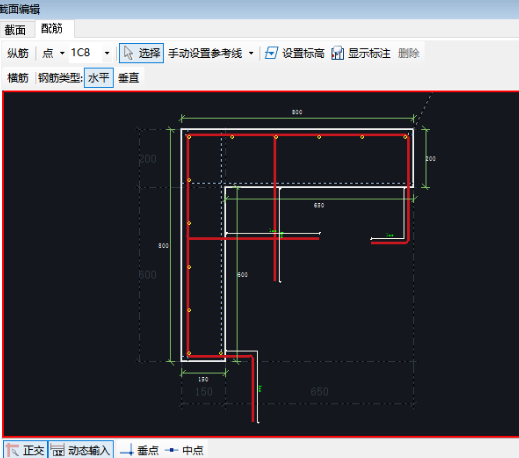
Task: Toggle 正交 orthogonal mode text
Action: 34,451
